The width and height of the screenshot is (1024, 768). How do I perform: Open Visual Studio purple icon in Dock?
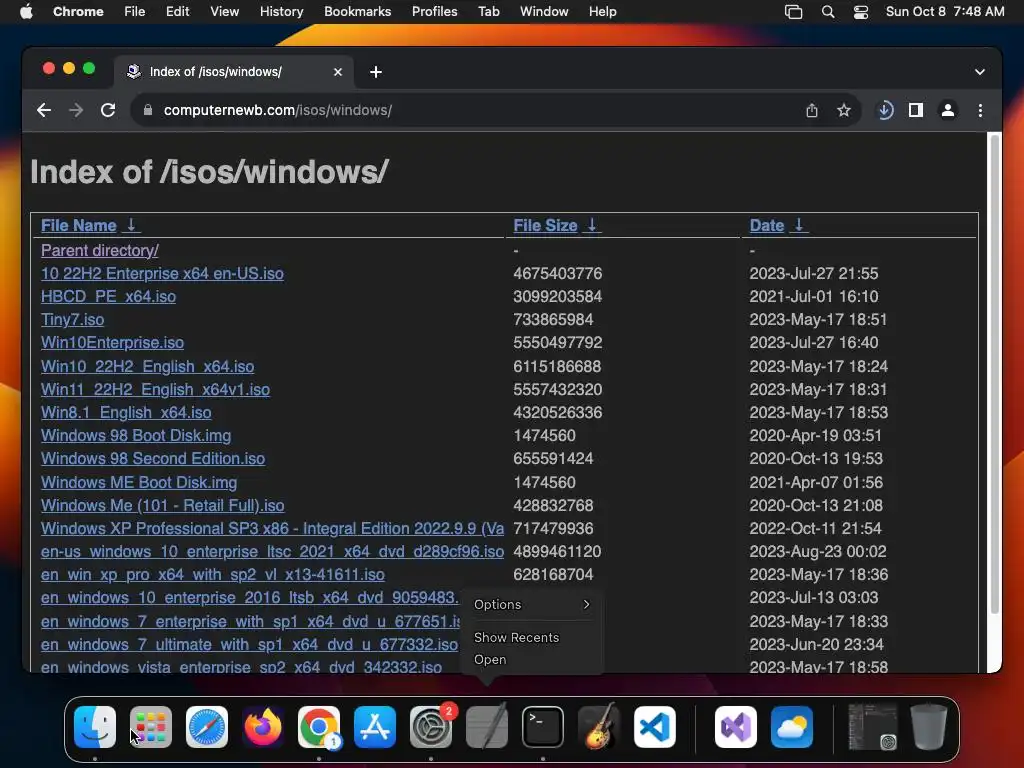(736, 727)
